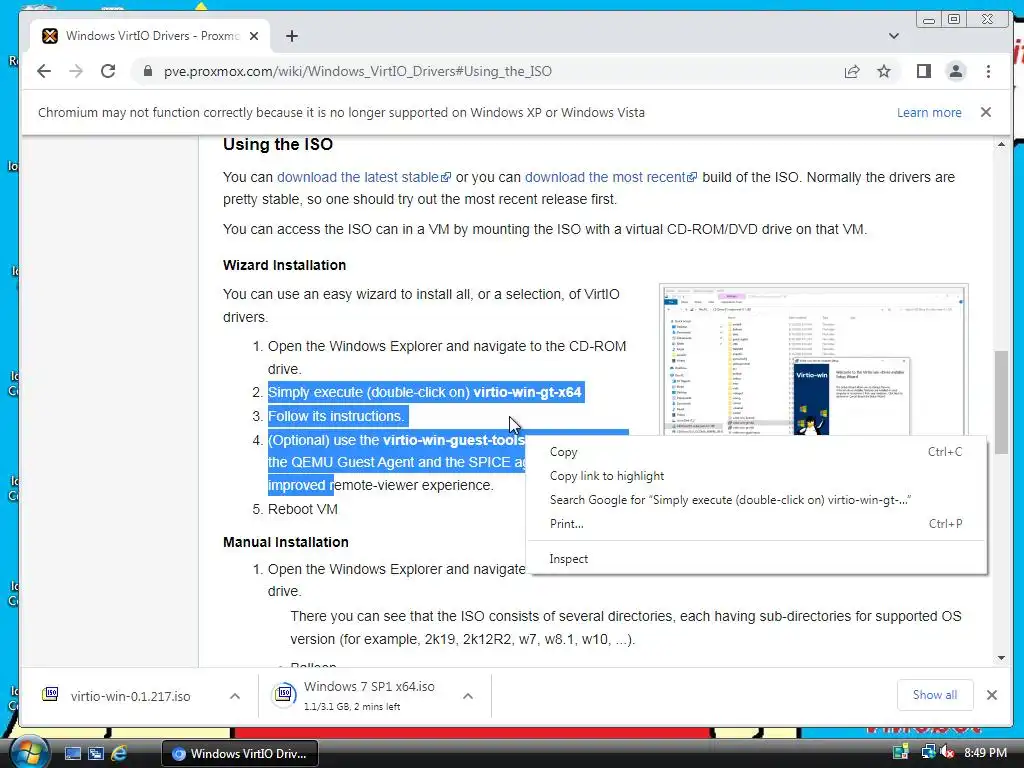The width and height of the screenshot is (1024, 768).
Task: Click the virtio-win-gt-x64 bold text
Action: (x=527, y=392)
